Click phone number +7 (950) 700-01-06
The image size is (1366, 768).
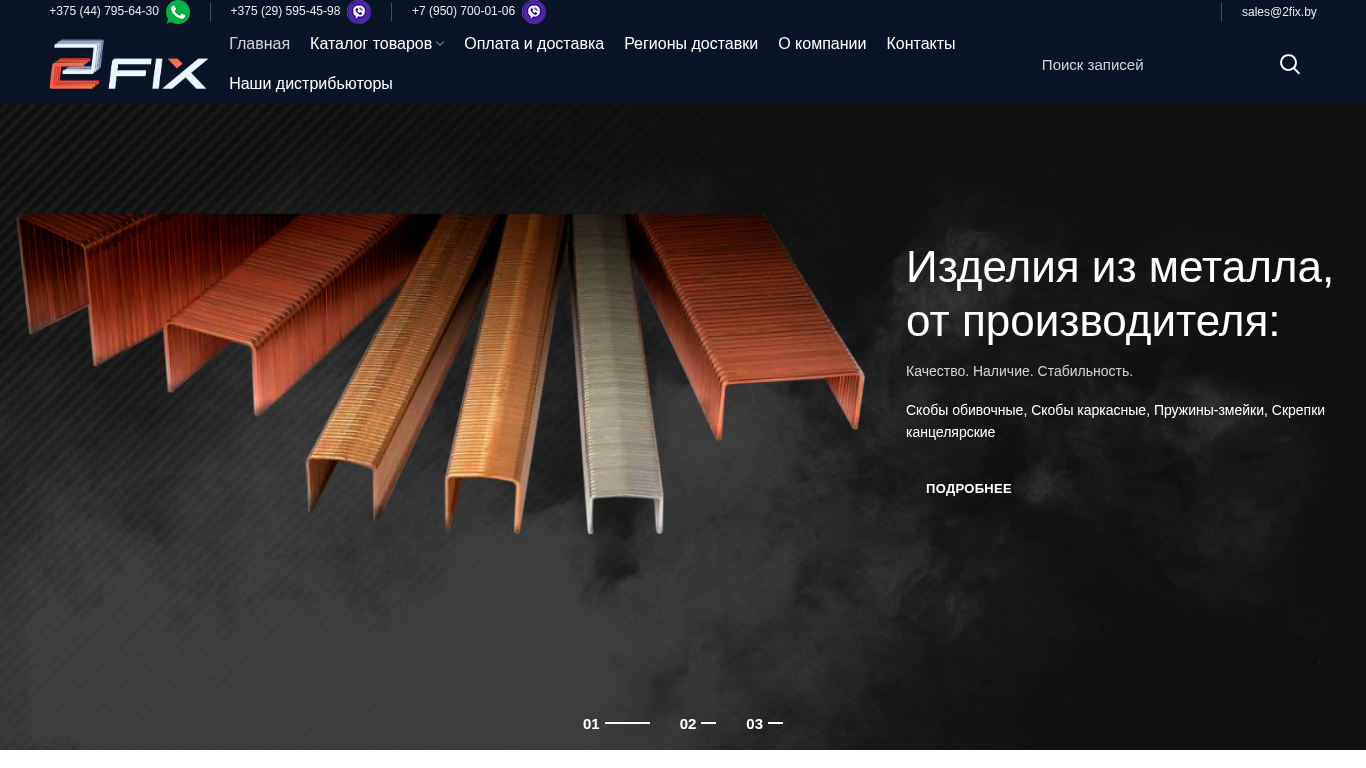point(463,11)
